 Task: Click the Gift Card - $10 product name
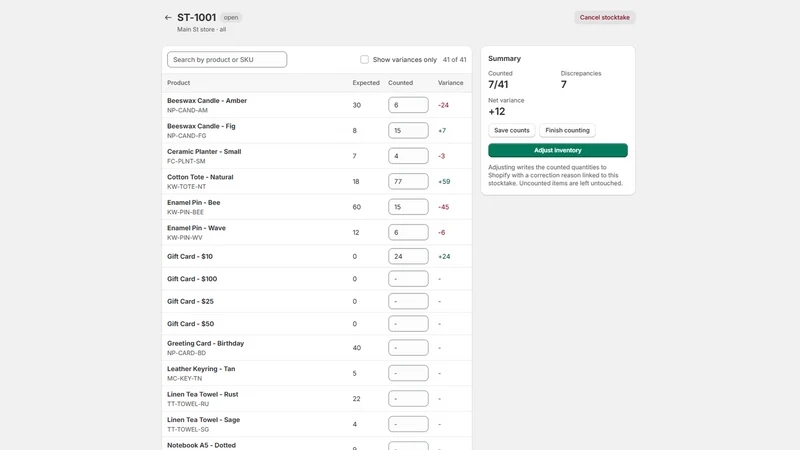click(x=190, y=257)
